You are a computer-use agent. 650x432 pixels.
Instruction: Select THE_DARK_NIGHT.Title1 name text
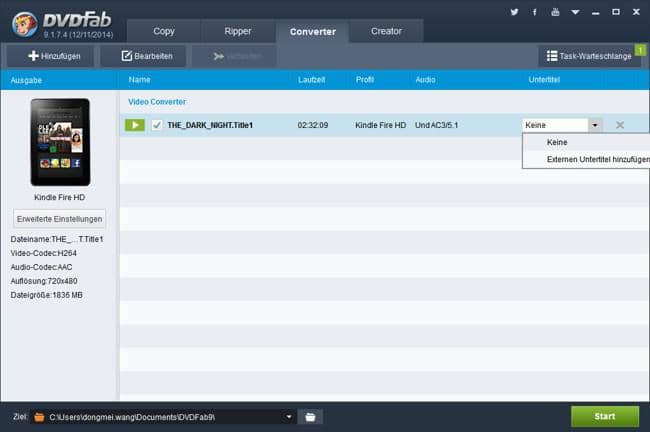point(210,125)
